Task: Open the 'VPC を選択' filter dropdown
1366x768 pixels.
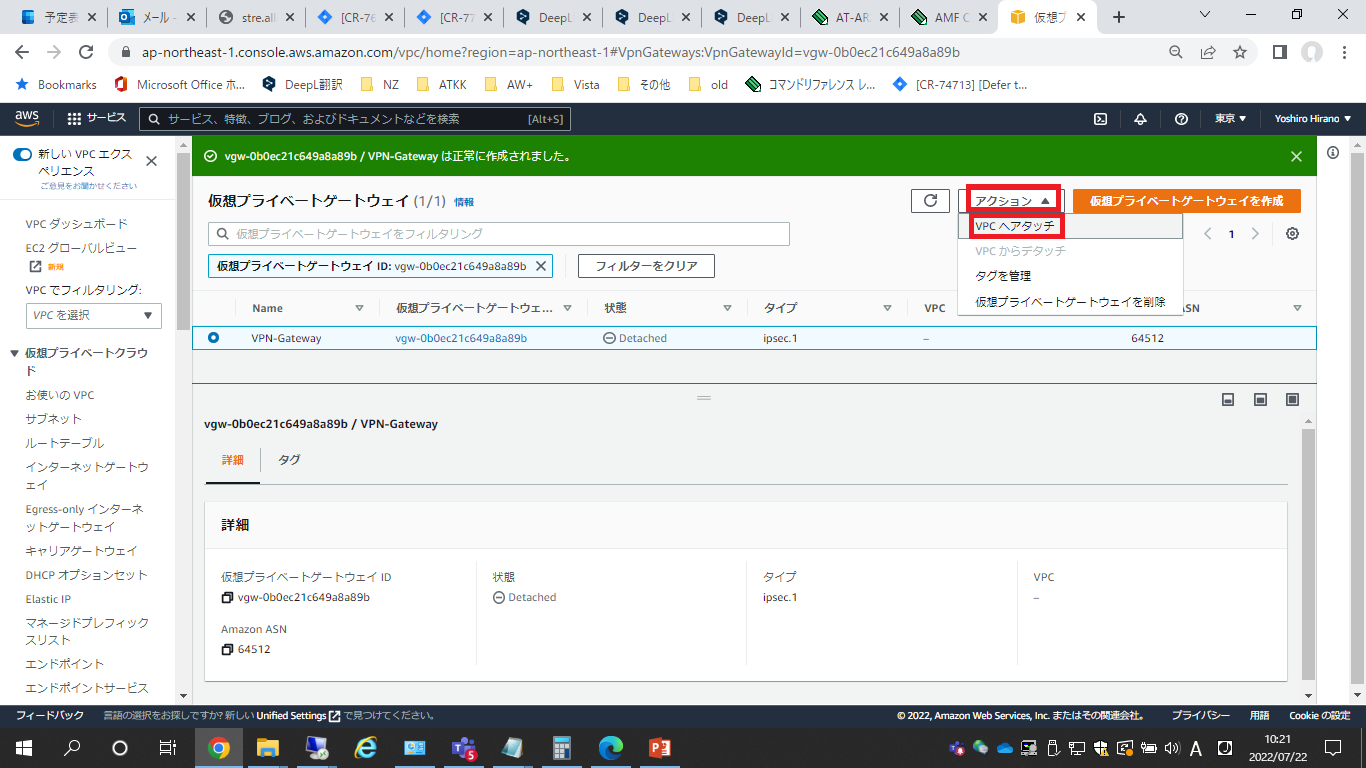Action: (x=94, y=315)
